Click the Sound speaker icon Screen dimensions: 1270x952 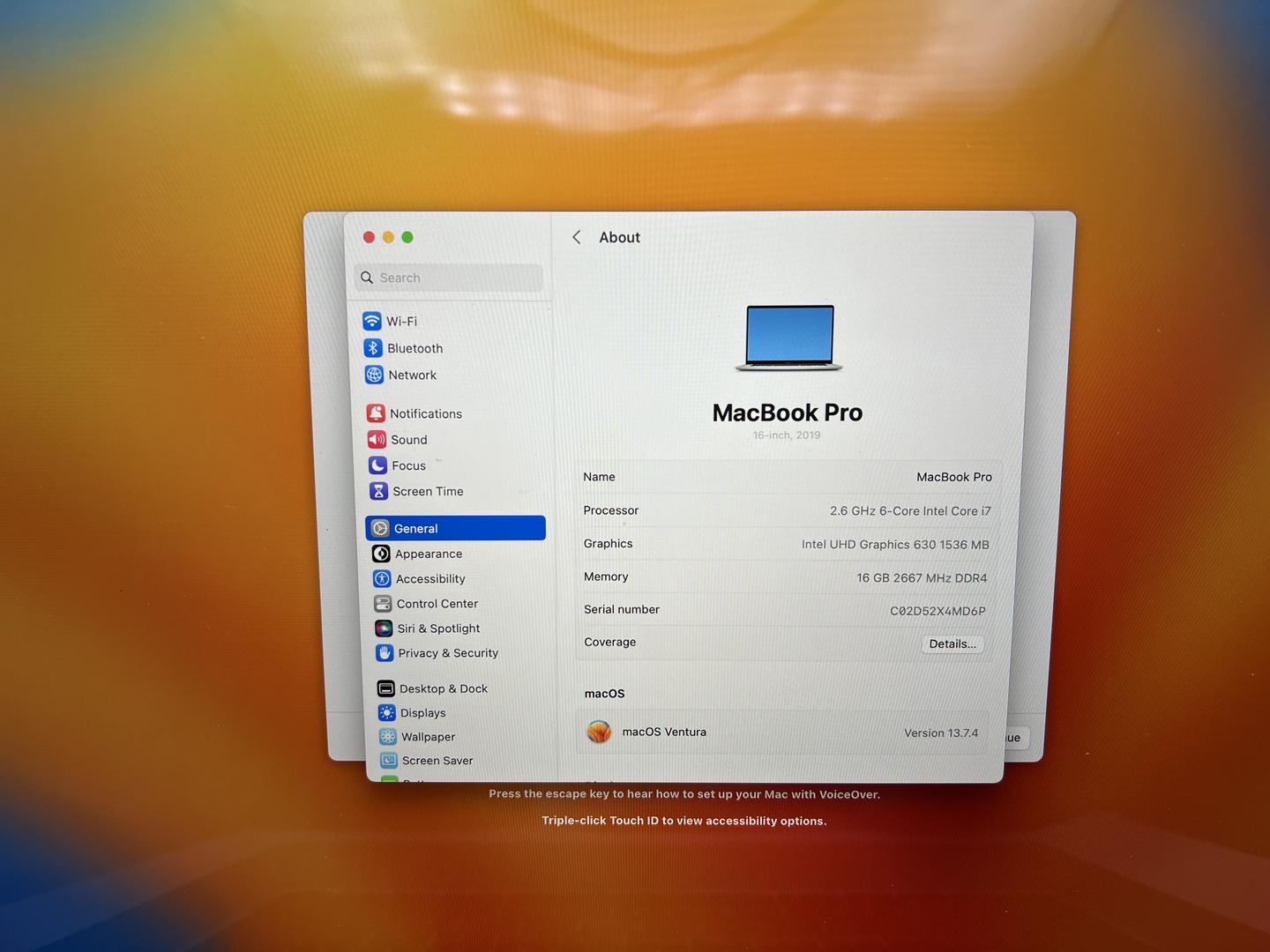pos(377,439)
